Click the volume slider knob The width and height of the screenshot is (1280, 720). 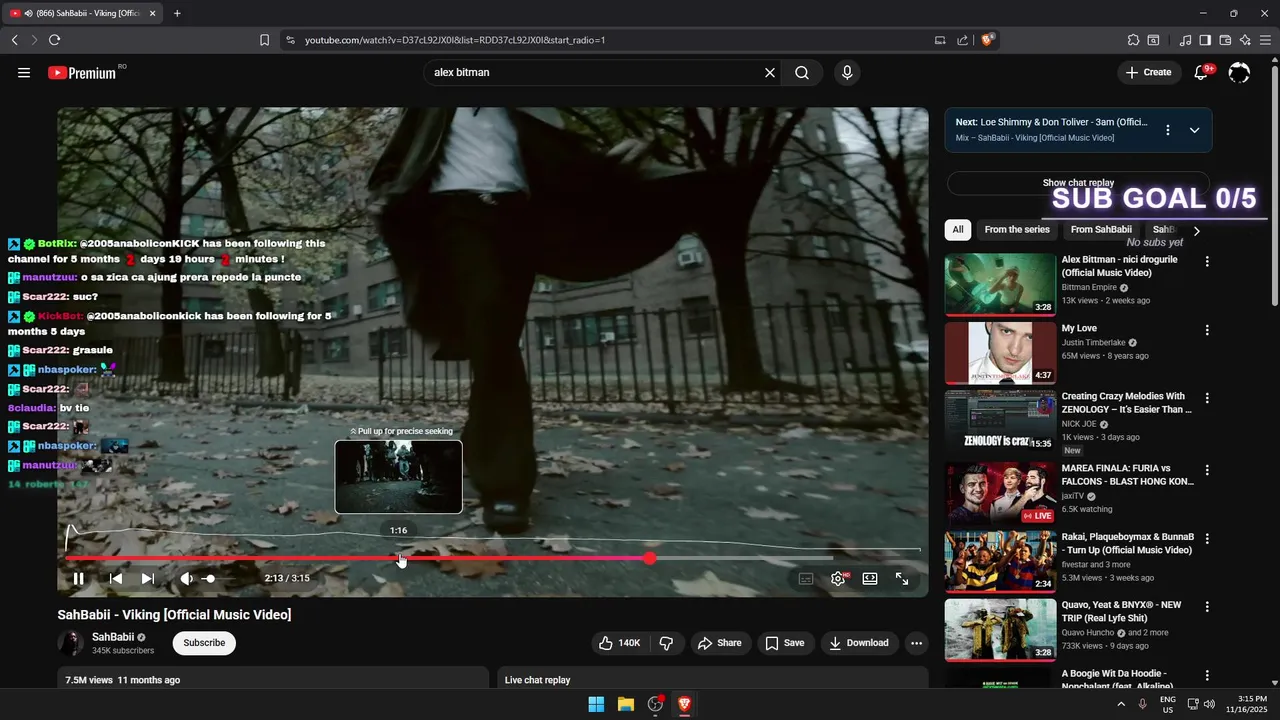click(x=210, y=578)
